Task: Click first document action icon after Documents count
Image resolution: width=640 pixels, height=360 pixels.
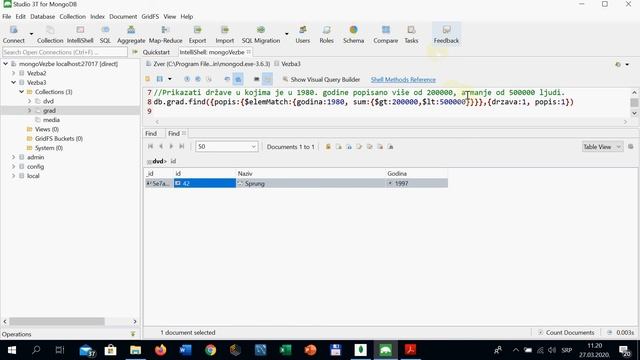Action: click(328, 147)
